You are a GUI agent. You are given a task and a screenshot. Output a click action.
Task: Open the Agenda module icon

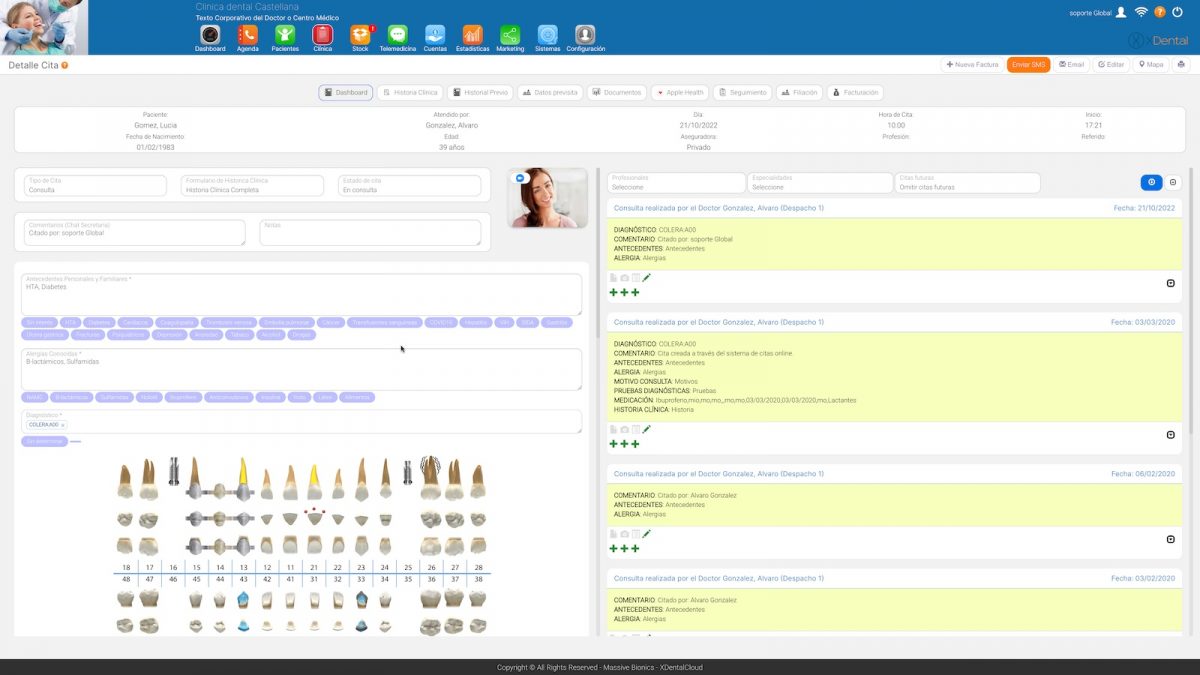(x=247, y=36)
